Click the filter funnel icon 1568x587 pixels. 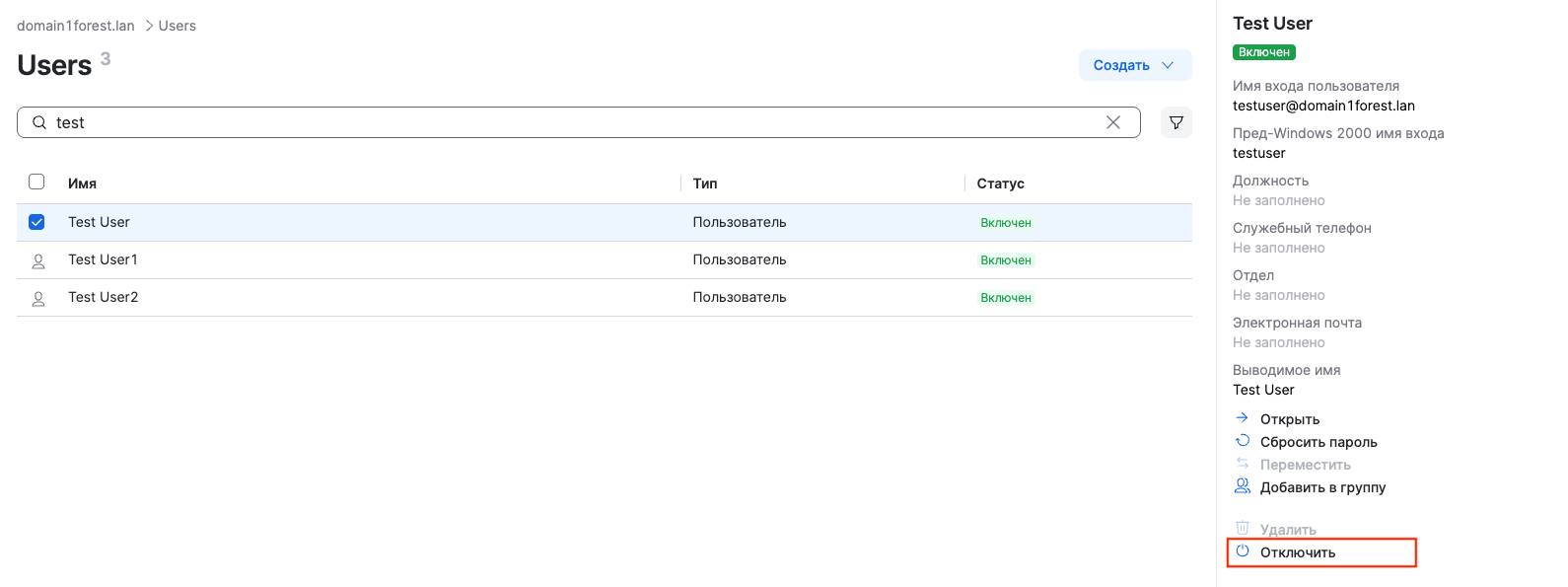tap(1176, 122)
